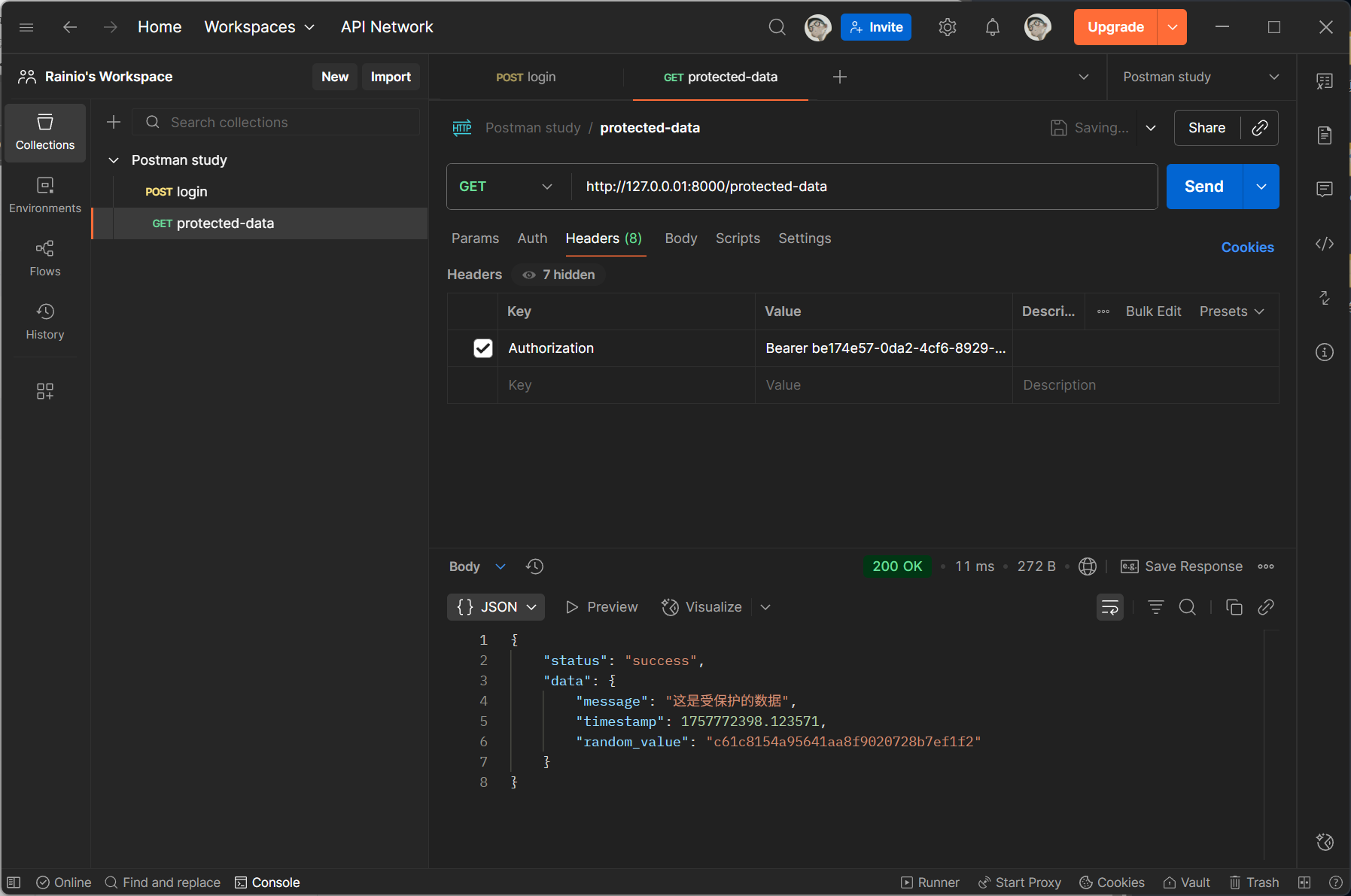Click the New button
Screen dimensions: 1351x896
tap(335, 77)
